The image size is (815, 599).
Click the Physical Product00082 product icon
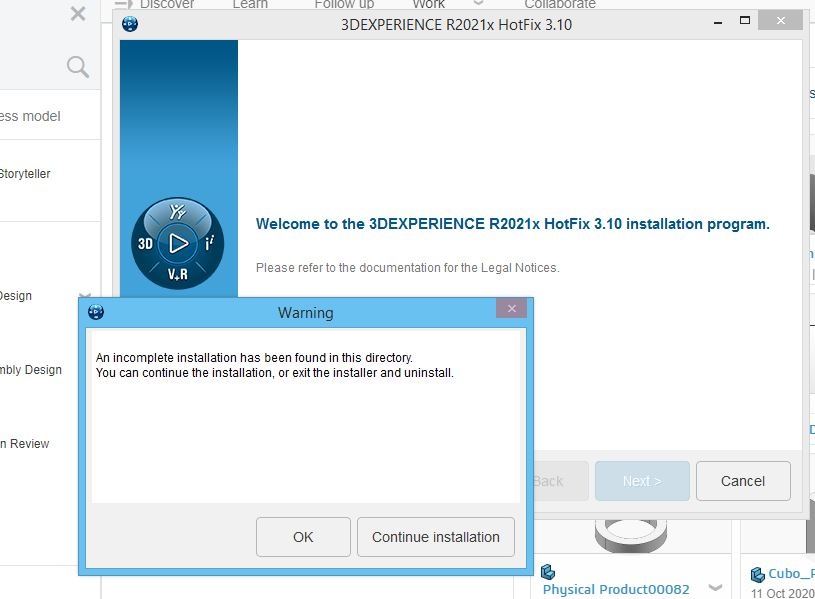[x=548, y=572]
